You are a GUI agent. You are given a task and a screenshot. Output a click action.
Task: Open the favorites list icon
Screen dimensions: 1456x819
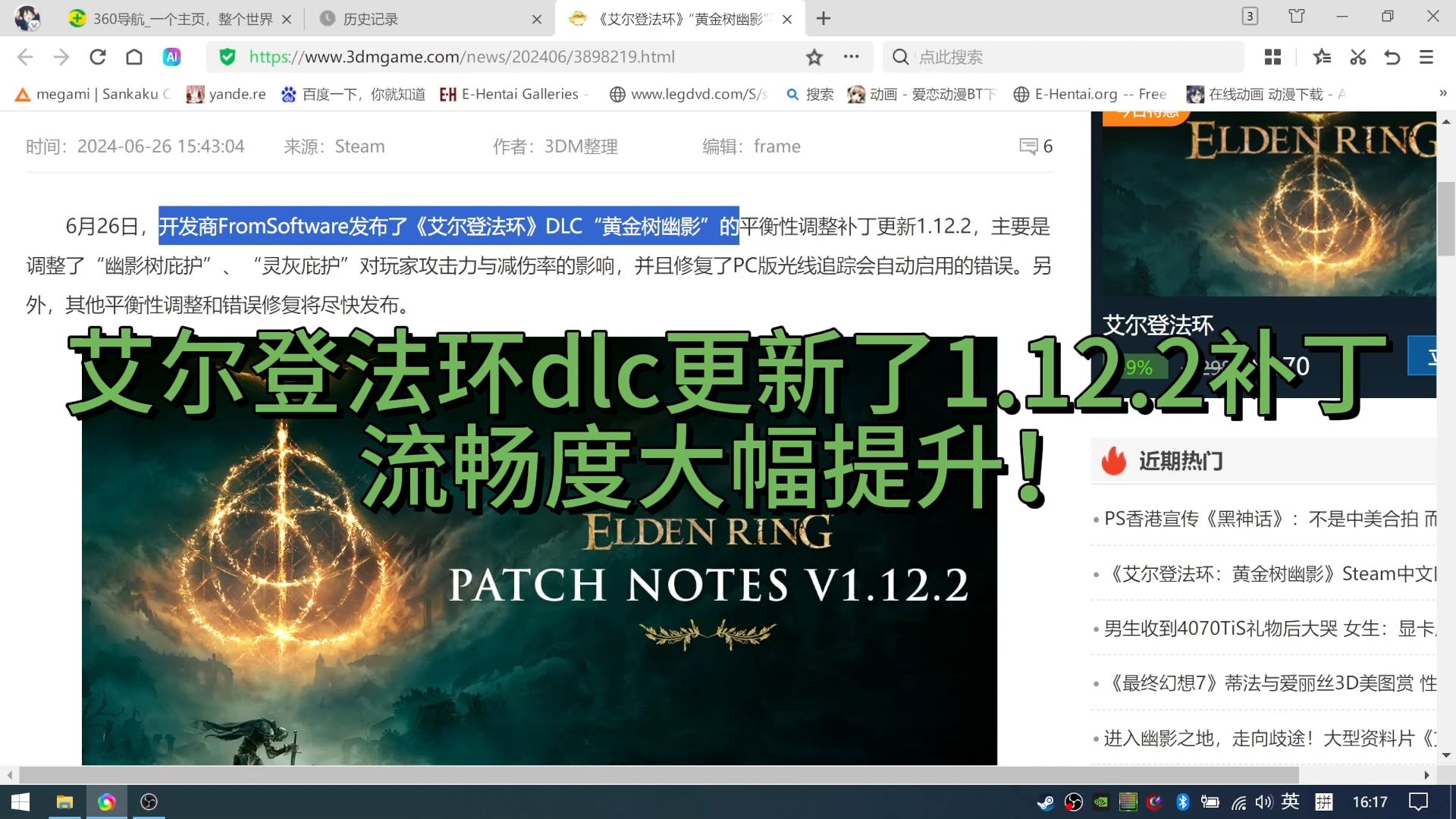(x=1322, y=57)
